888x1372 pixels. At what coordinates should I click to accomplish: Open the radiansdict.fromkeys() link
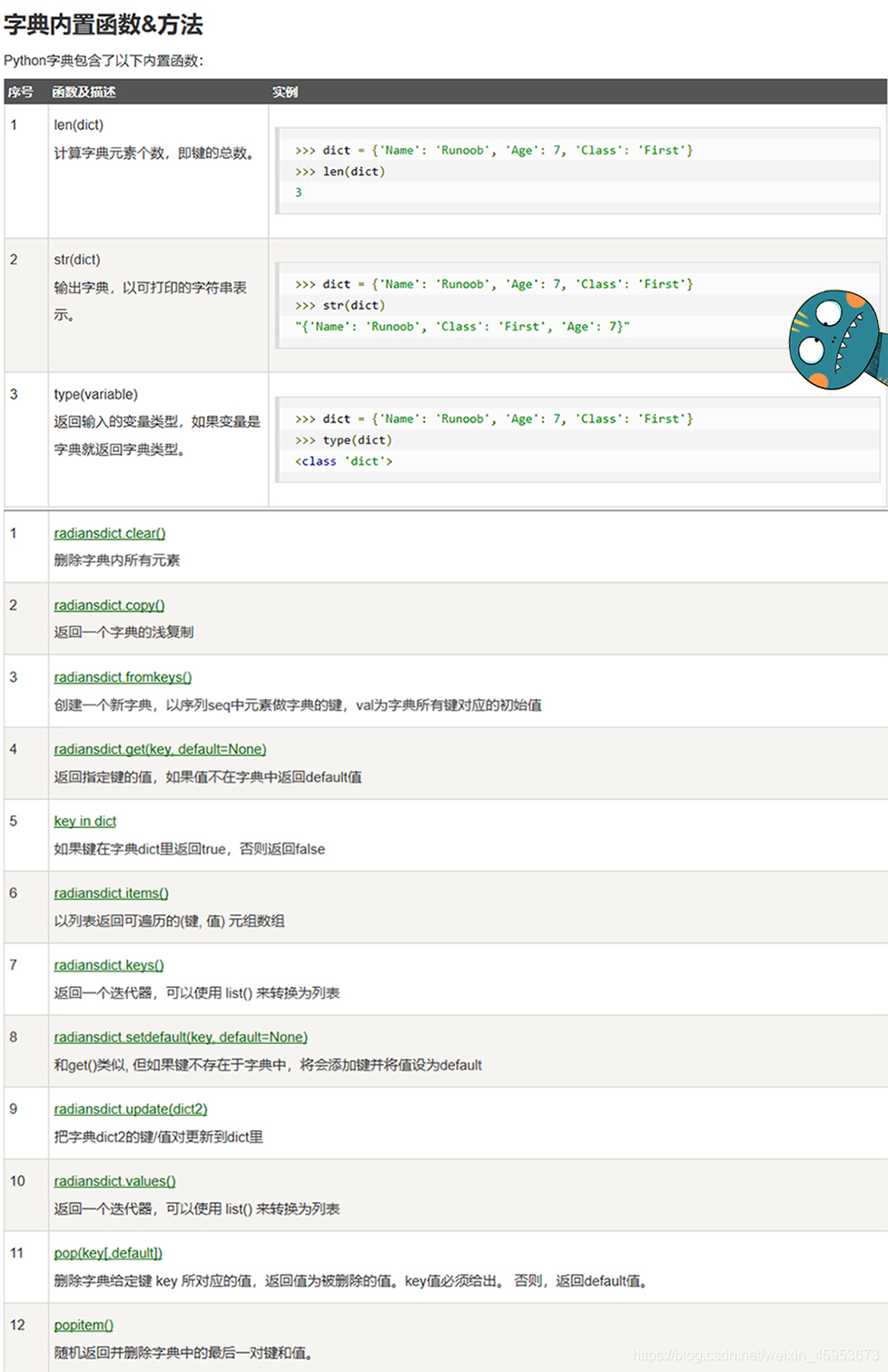tap(123, 677)
